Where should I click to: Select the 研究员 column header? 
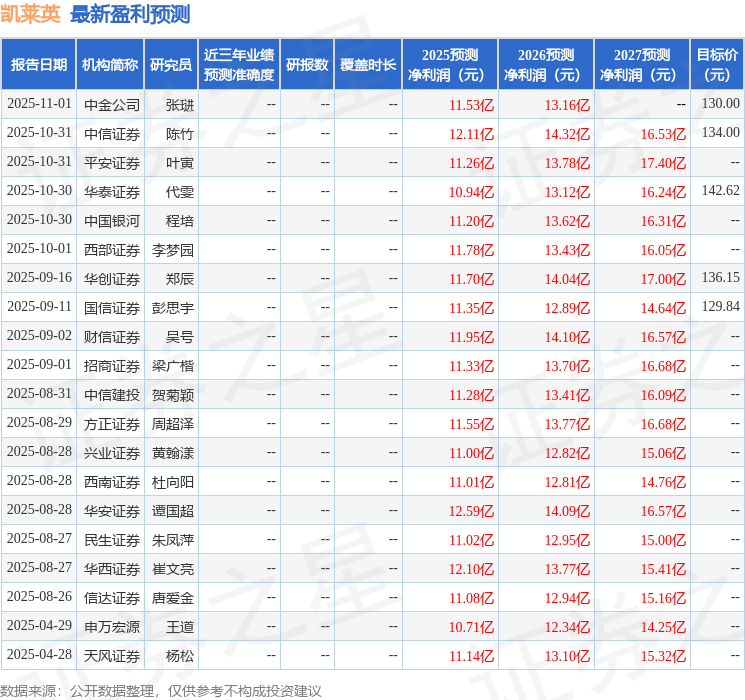(x=171, y=65)
